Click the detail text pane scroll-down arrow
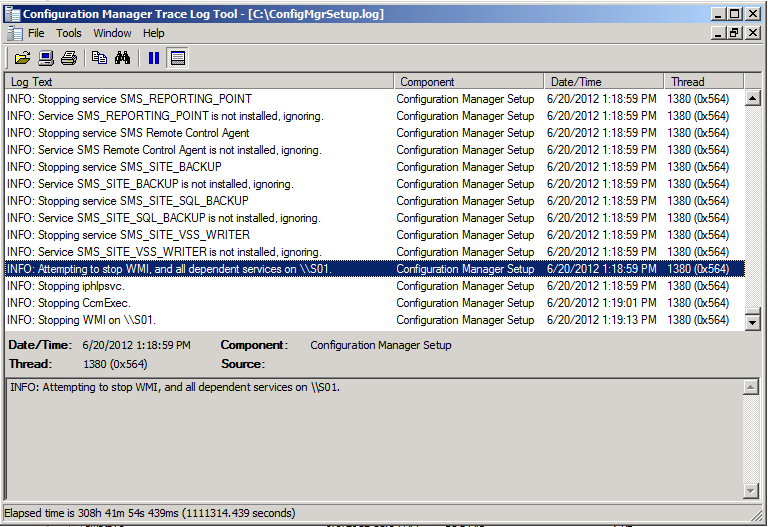This screenshot has width=768, height=527. 750,490
